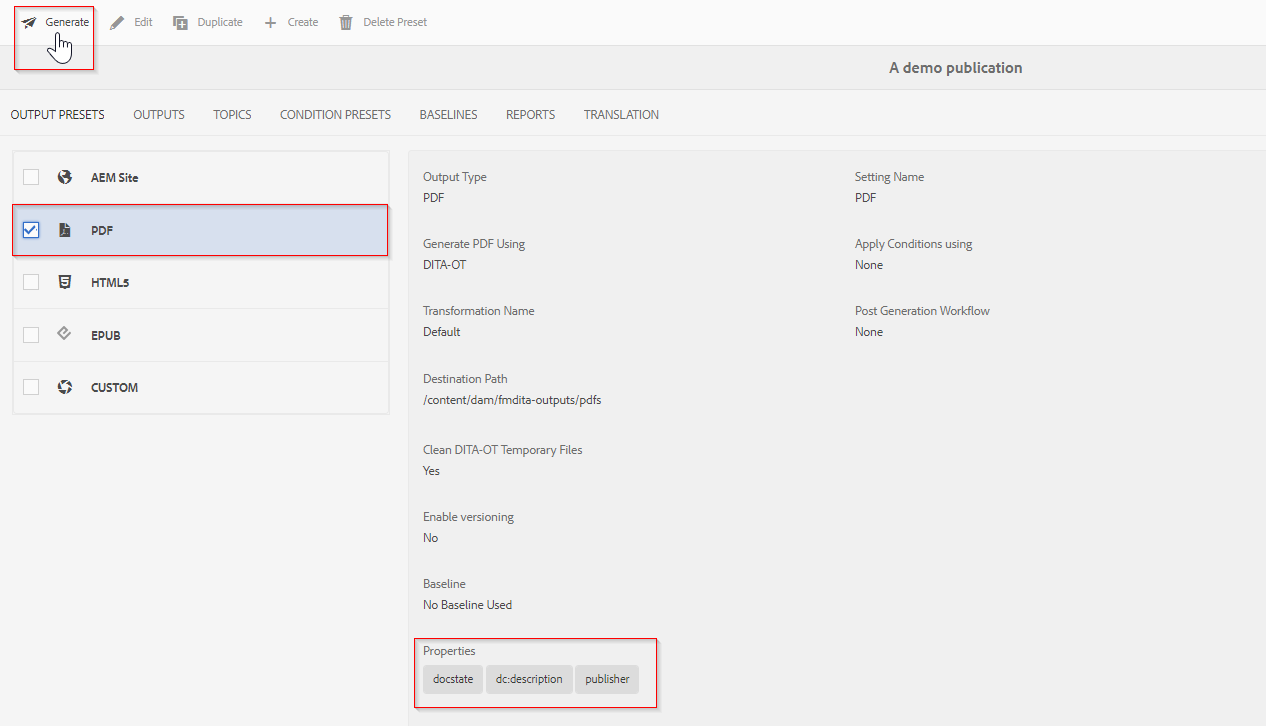Image resolution: width=1266 pixels, height=726 pixels.
Task: Click the Generate paper plane icon
Action: tap(30, 20)
